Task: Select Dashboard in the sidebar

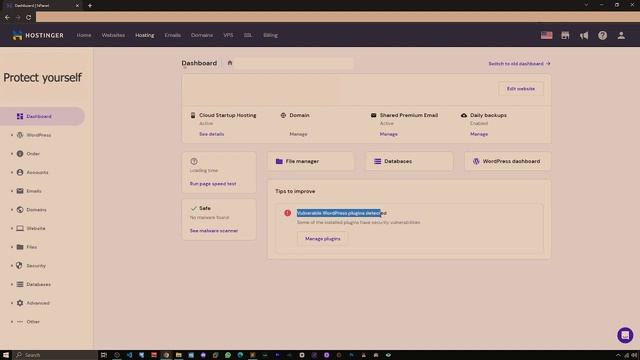Action: (42, 116)
